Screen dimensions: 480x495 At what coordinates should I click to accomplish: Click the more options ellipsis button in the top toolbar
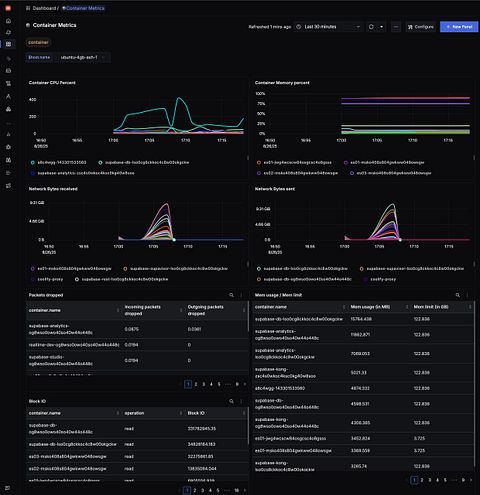[396, 27]
